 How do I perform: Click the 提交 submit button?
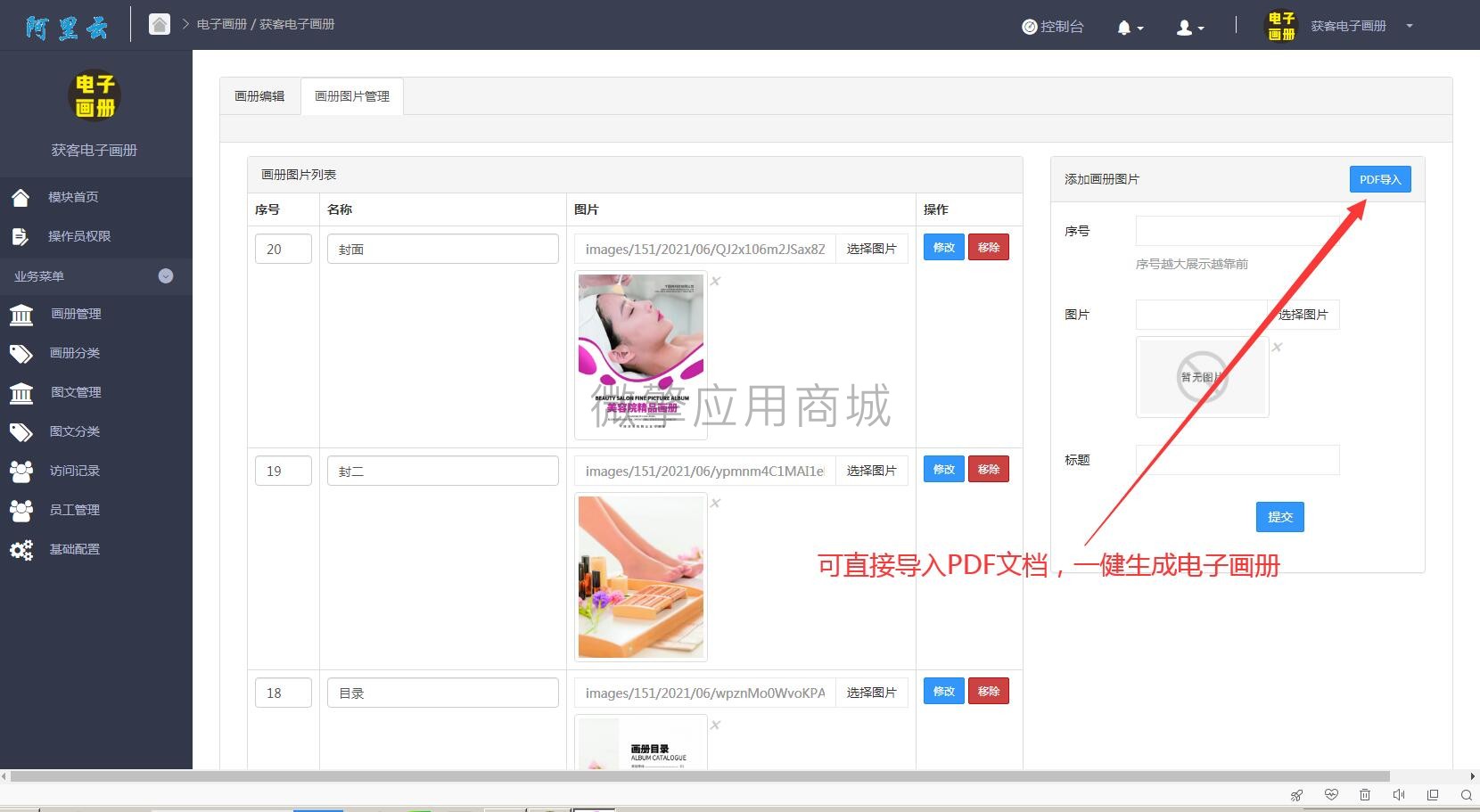[1280, 517]
